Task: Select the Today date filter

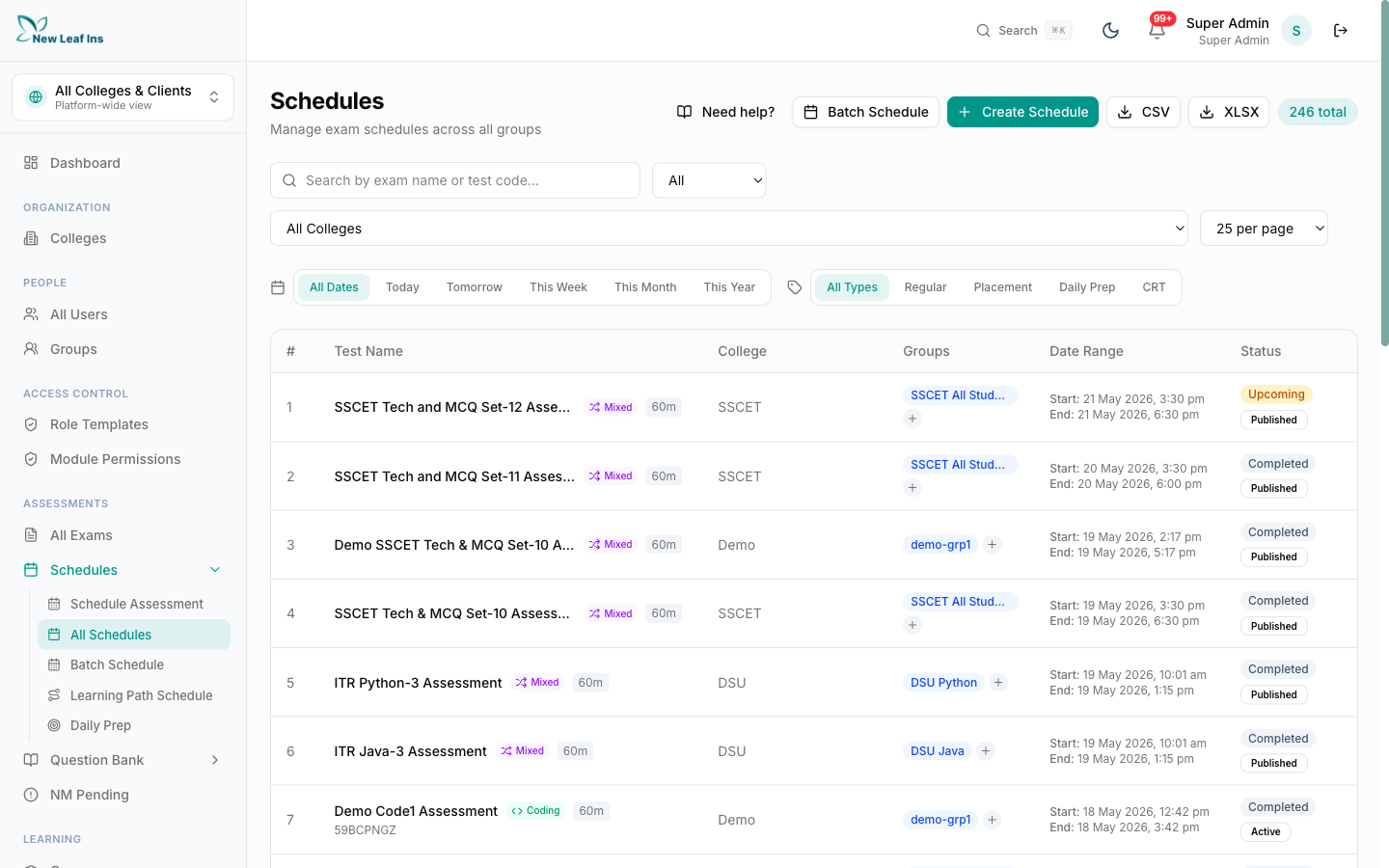Action: (402, 287)
